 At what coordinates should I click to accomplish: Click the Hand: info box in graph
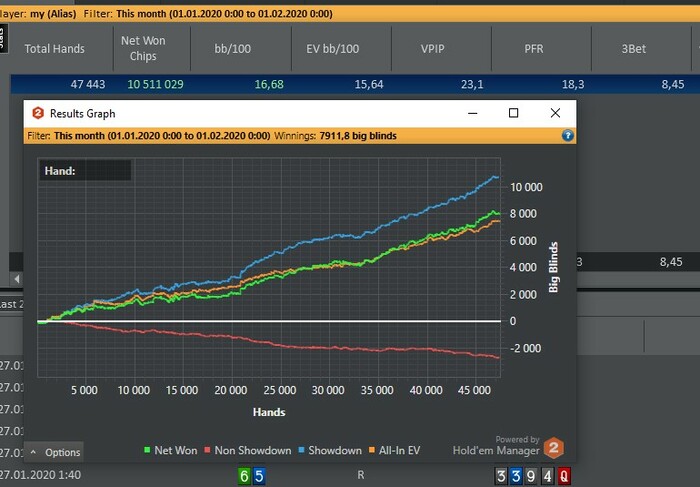tap(85, 171)
